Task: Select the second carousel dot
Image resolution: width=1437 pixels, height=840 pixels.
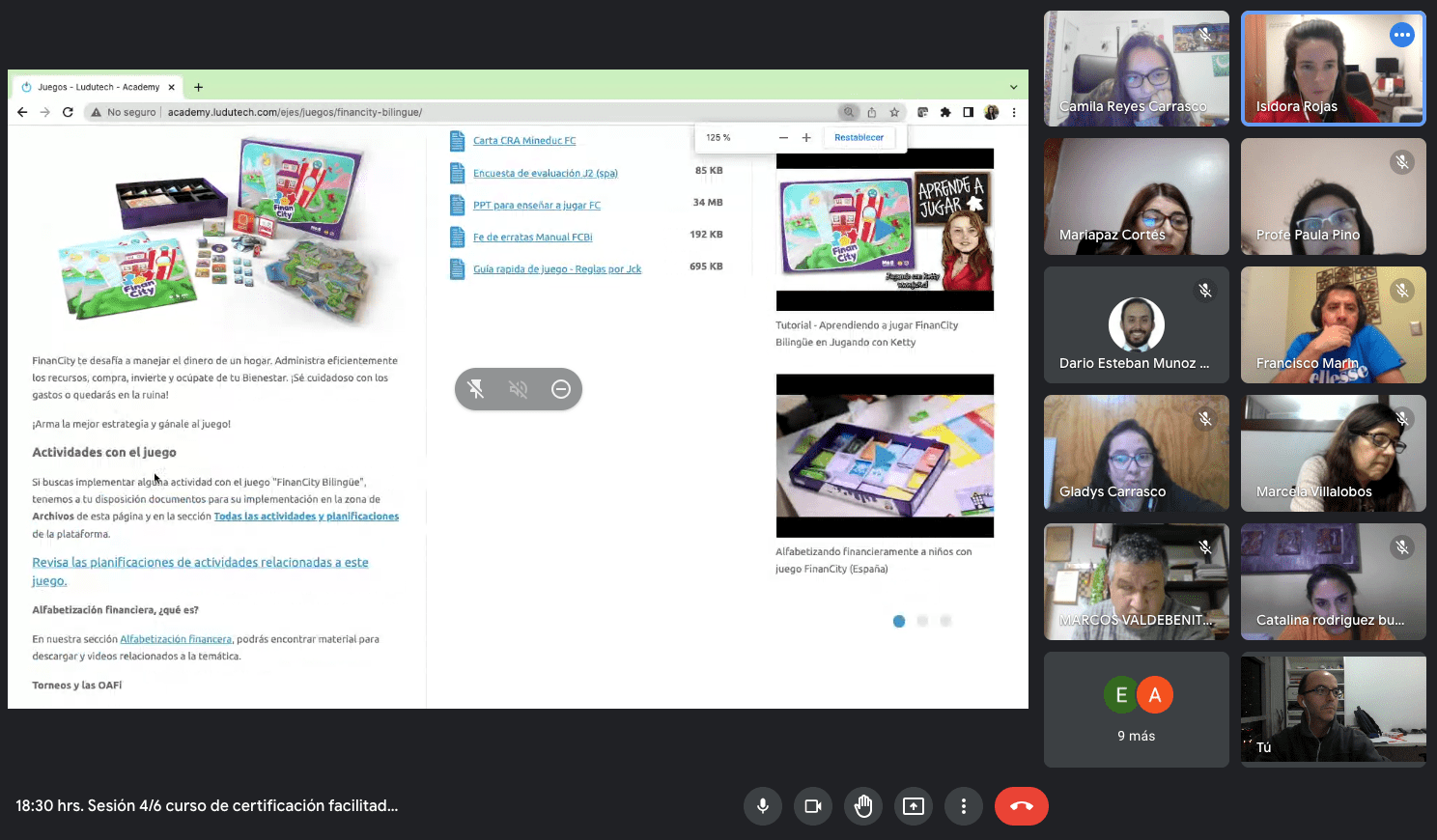Action: click(x=922, y=621)
